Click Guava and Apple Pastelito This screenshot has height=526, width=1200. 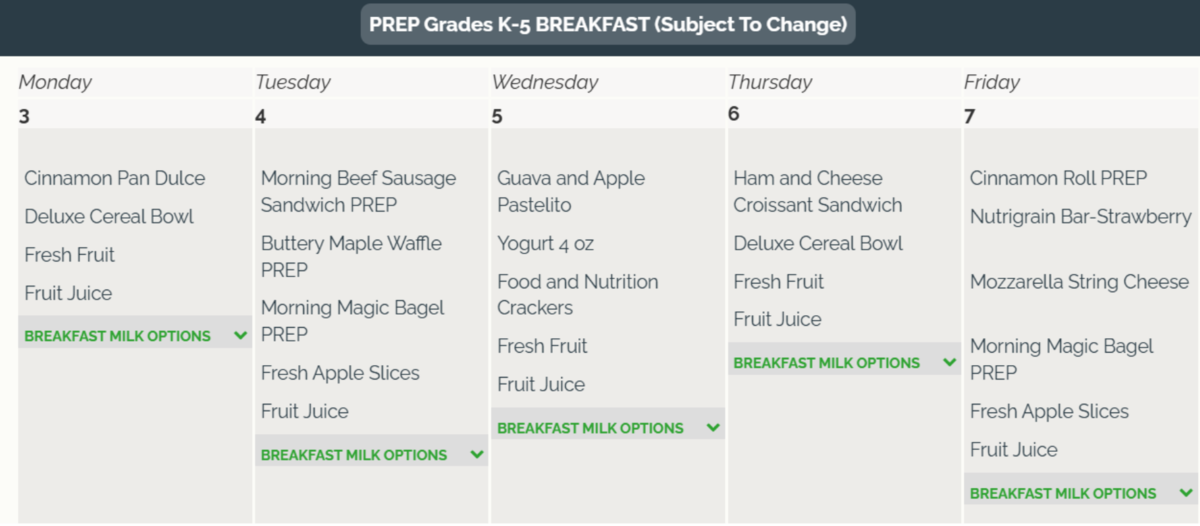coord(571,192)
